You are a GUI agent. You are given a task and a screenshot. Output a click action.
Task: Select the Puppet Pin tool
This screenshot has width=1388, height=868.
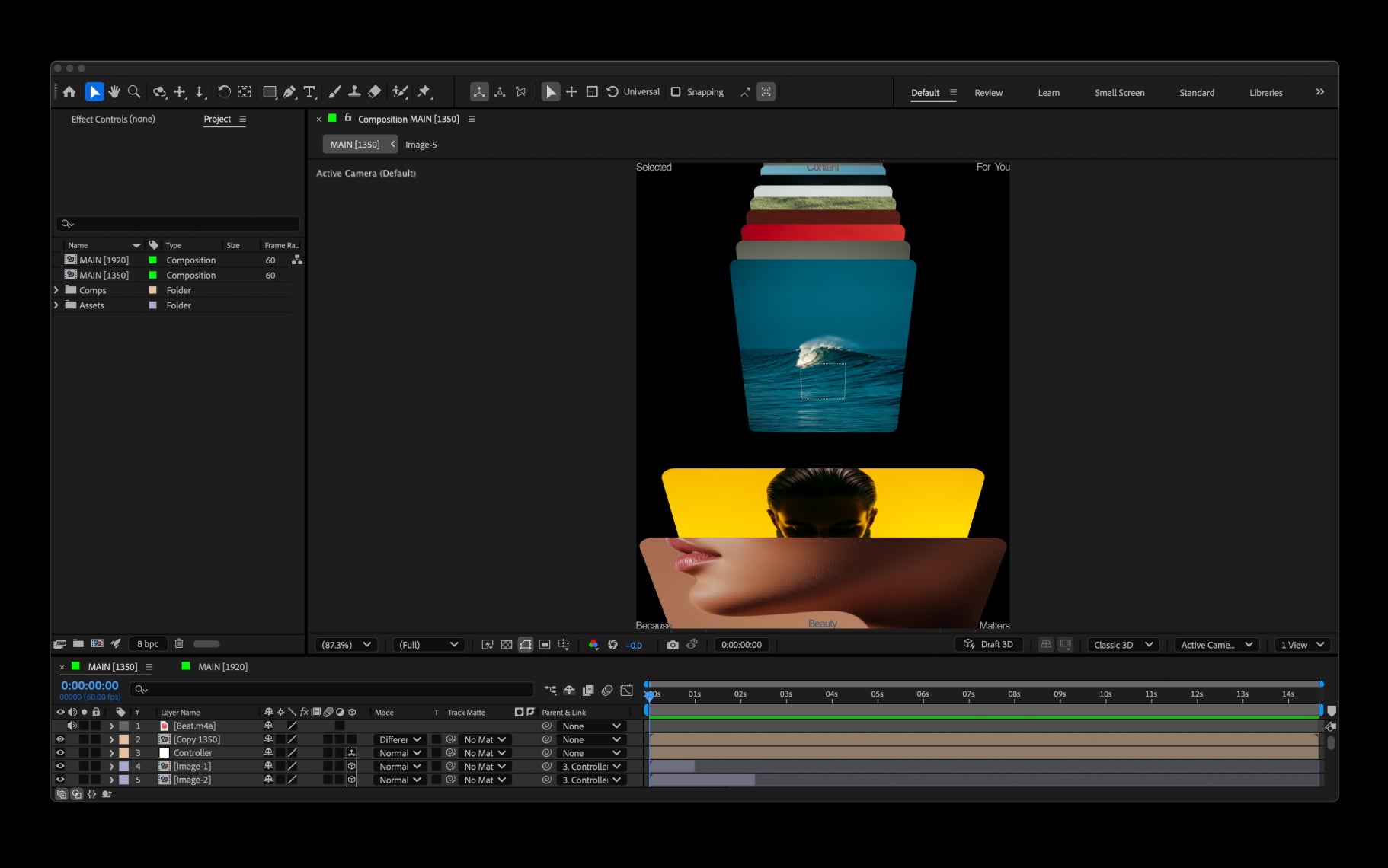point(424,92)
